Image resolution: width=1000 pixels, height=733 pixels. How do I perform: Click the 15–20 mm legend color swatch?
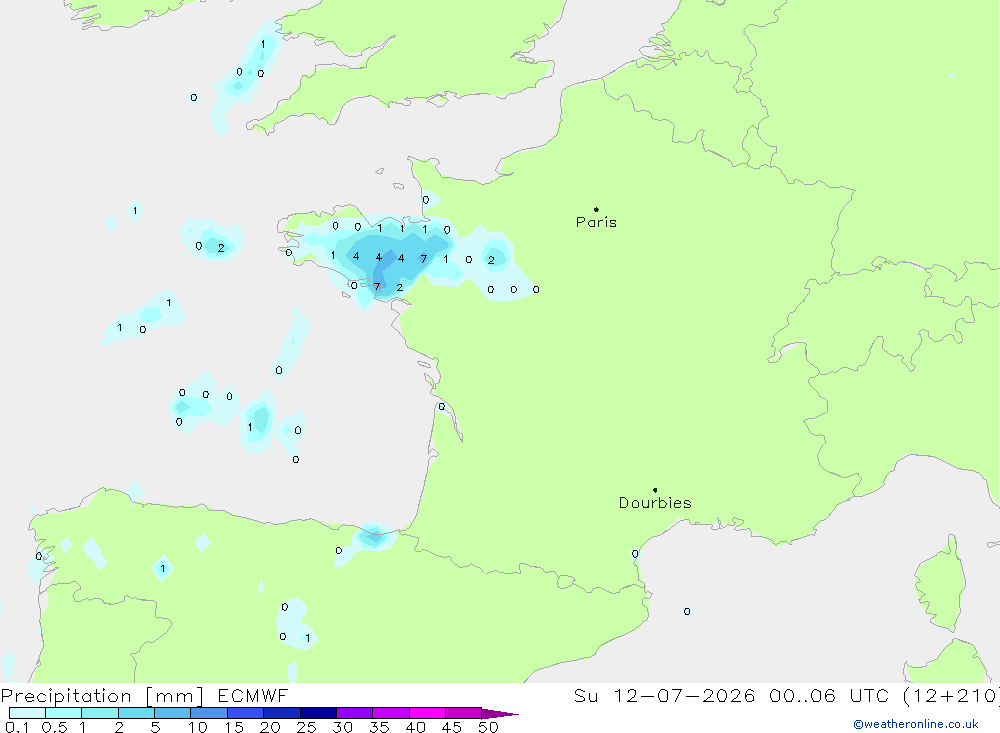pyautogui.click(x=246, y=713)
